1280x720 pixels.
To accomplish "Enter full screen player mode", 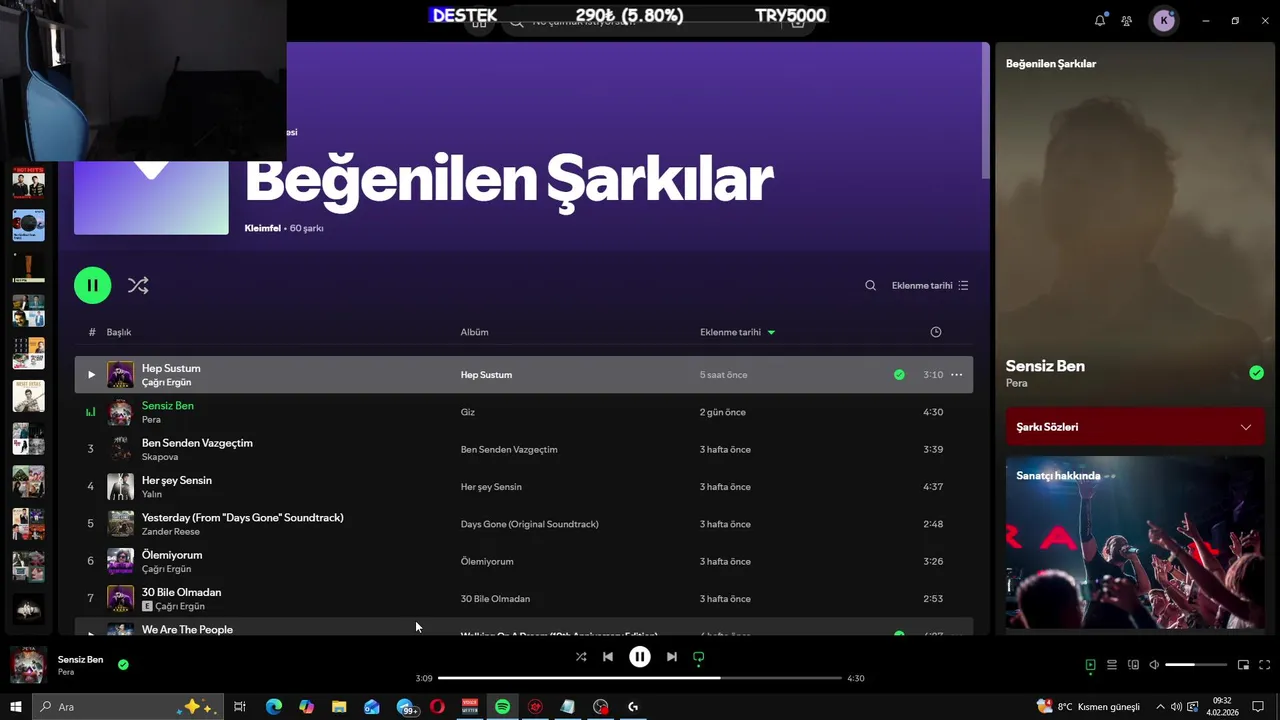I will coord(1264,665).
